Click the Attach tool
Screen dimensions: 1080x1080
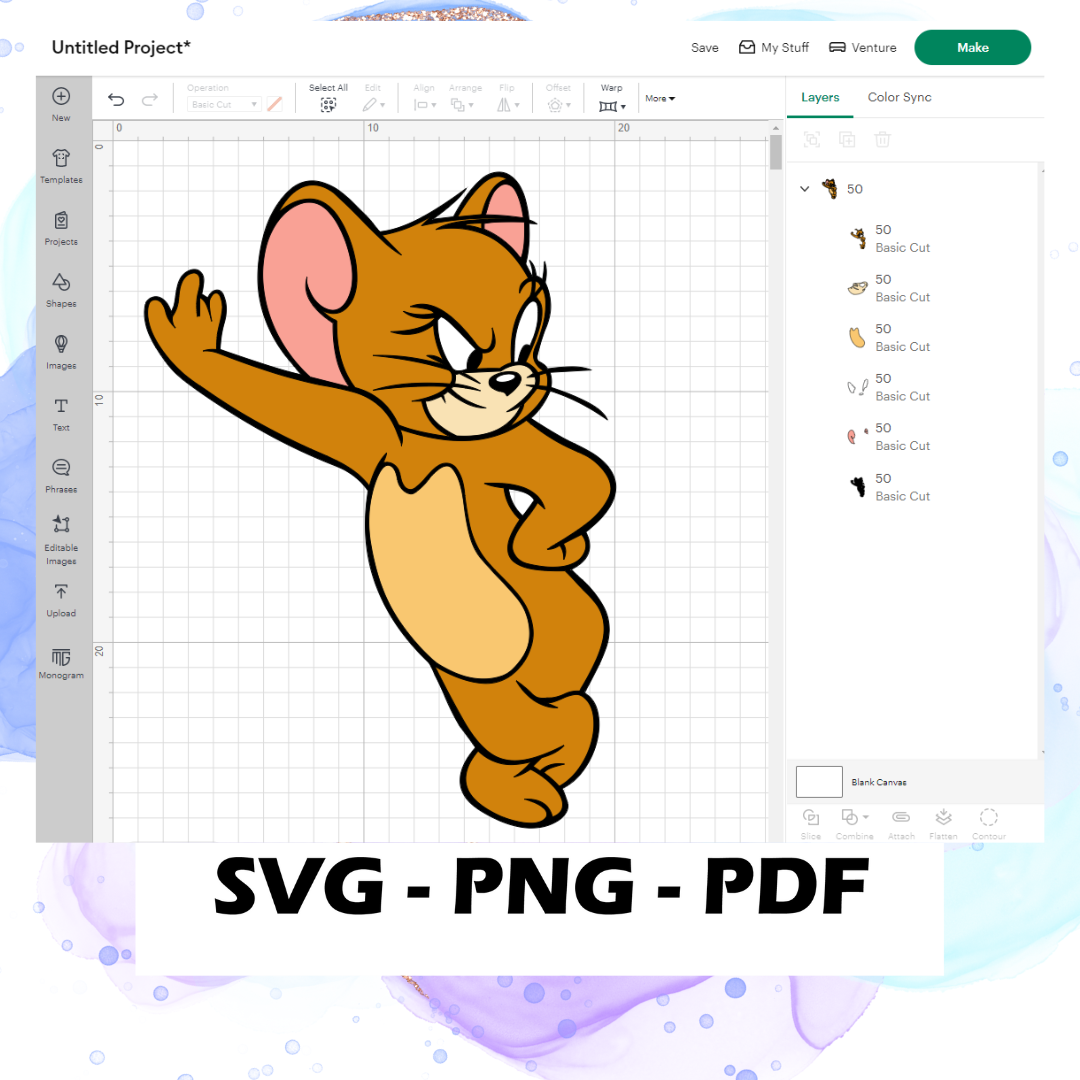(x=901, y=824)
